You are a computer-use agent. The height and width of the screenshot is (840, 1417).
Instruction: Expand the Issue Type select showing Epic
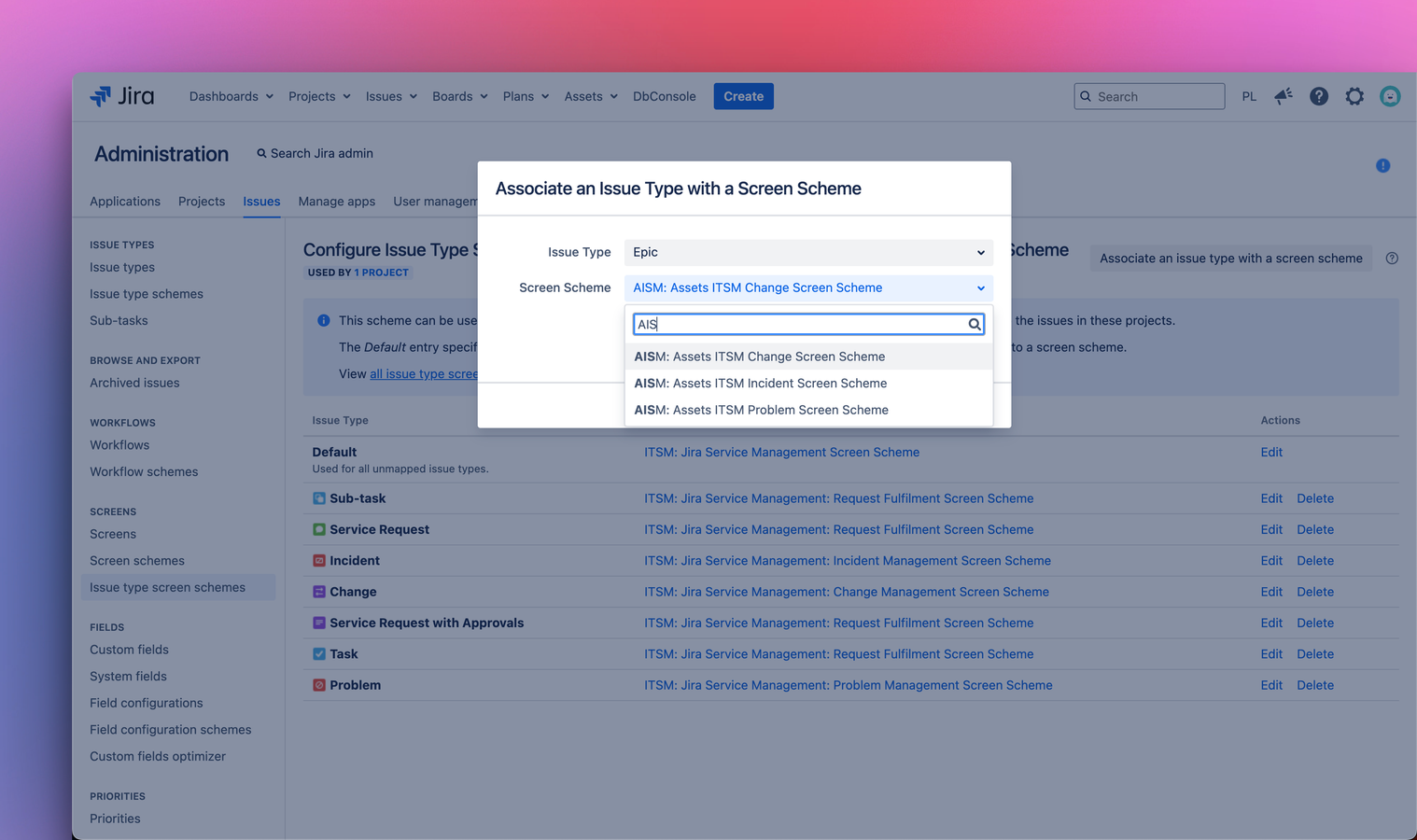pyautogui.click(x=808, y=252)
